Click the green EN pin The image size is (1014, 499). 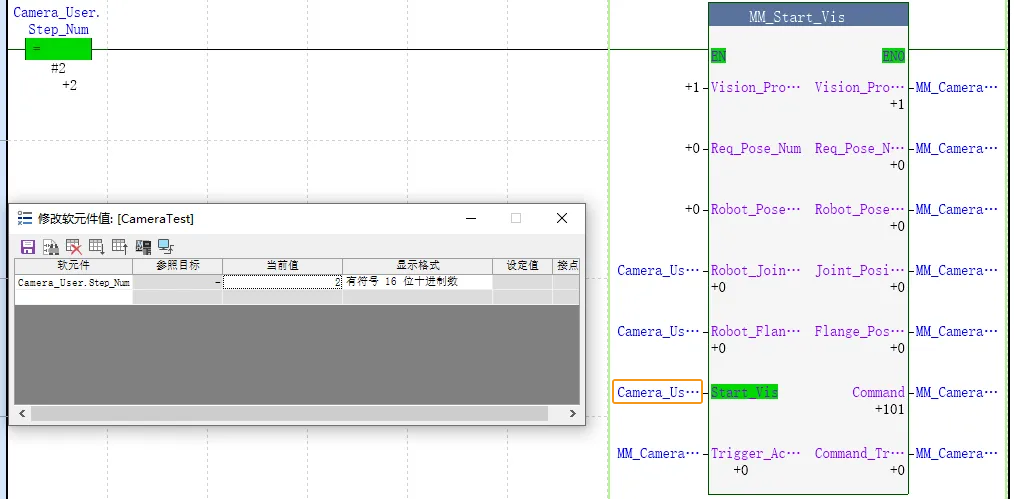click(718, 56)
